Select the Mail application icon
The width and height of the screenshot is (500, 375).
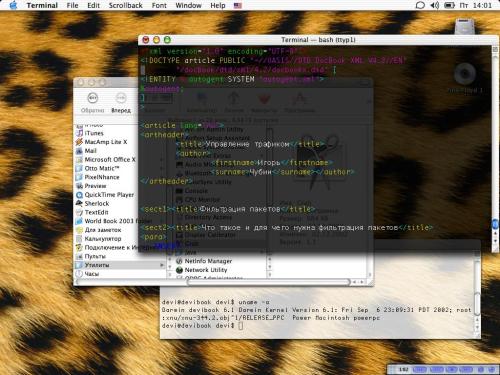(79, 151)
